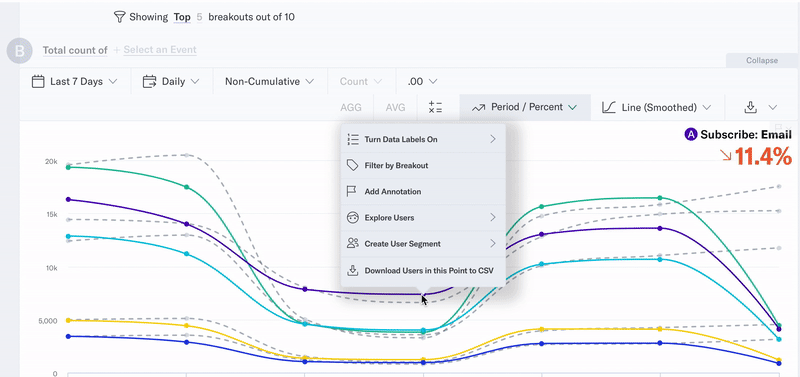Click the B query badge
This screenshot has height=377, width=800.
click(20, 51)
